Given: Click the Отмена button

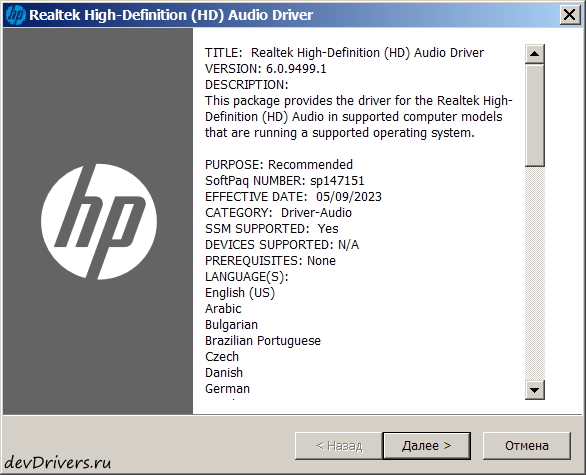Looking at the screenshot, I should (x=527, y=445).
